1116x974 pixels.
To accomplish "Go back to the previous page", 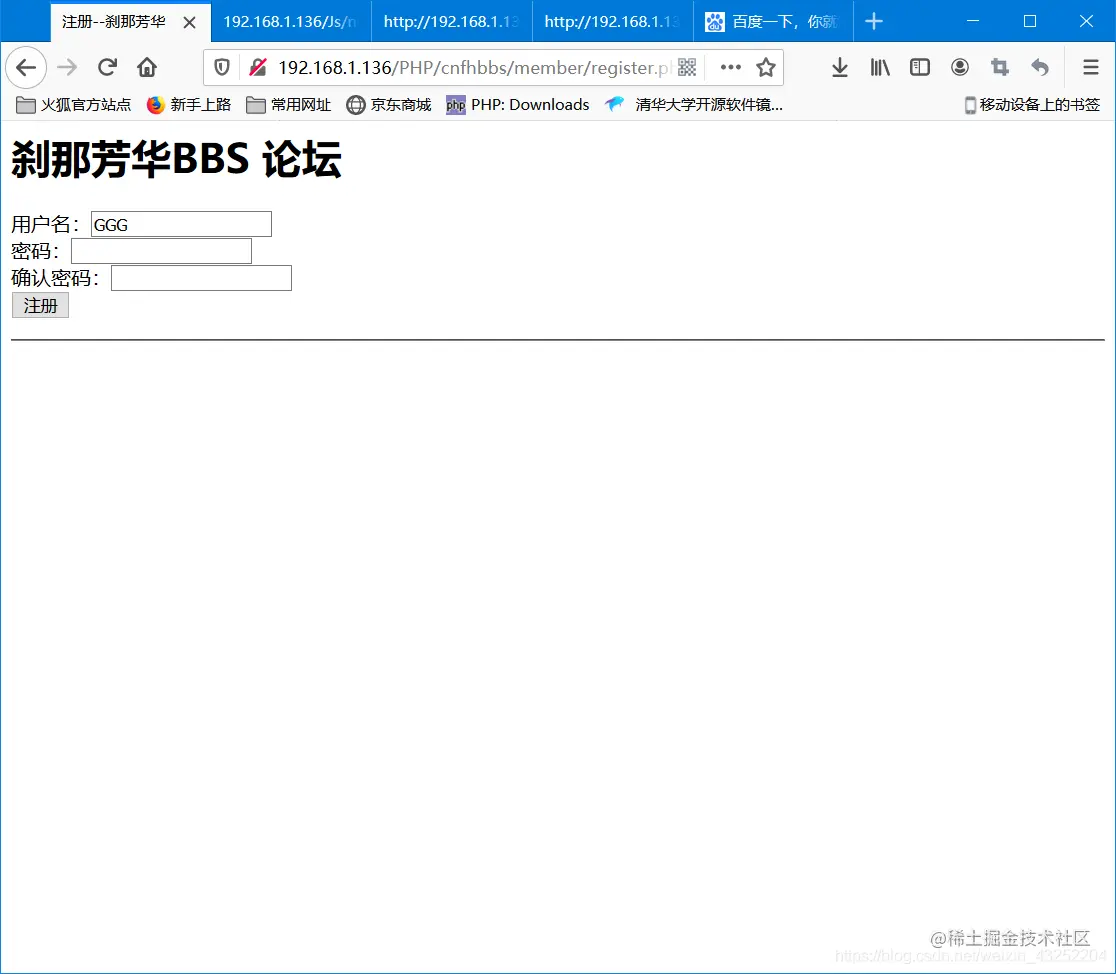I will click(x=26, y=68).
